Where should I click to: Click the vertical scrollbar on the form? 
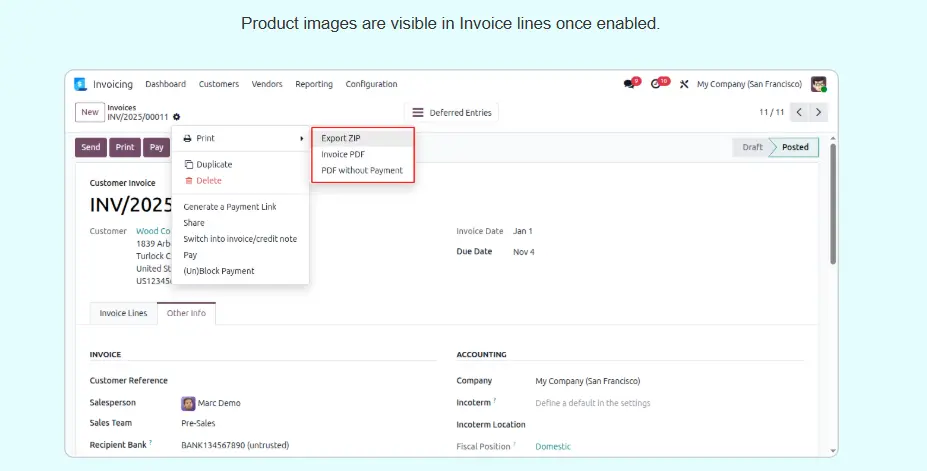[832, 200]
